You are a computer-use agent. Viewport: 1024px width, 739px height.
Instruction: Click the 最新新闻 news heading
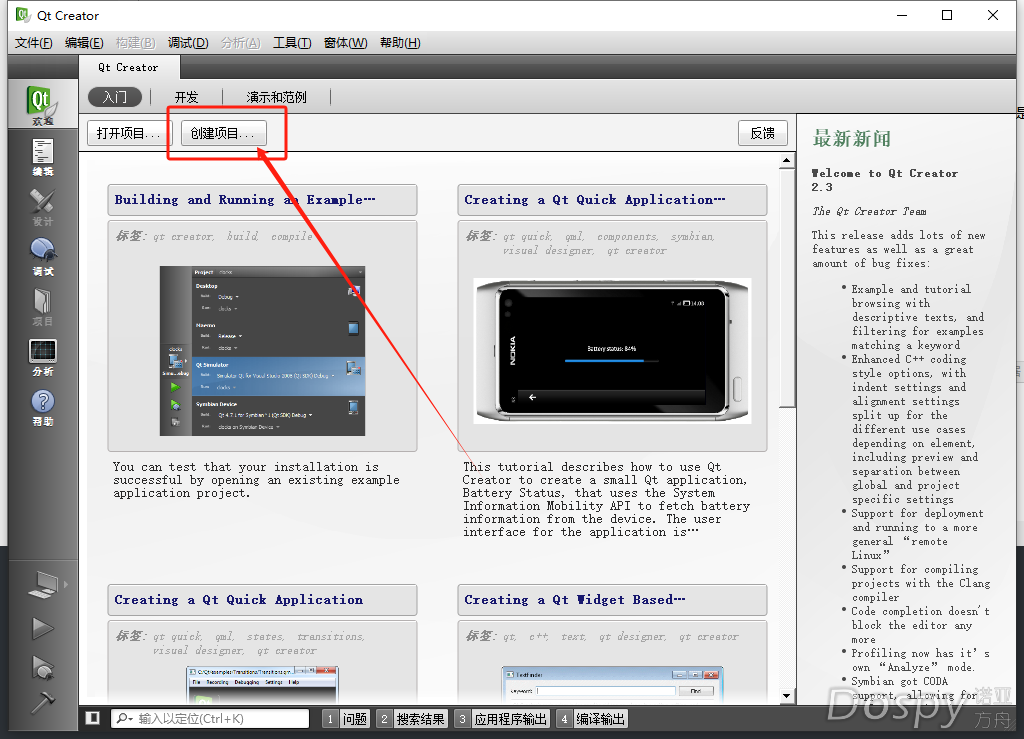pos(851,138)
